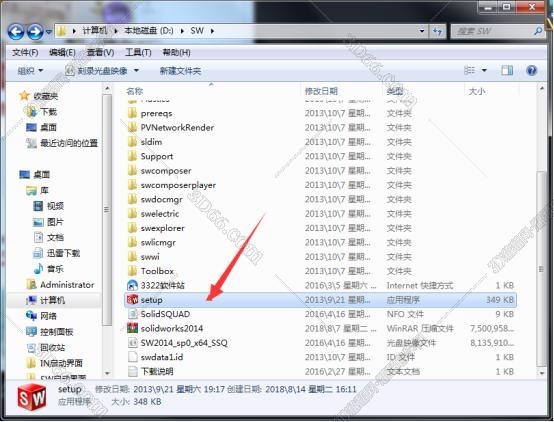Image resolution: width=554 pixels, height=422 pixels.
Task: Open the 图片 library
Action: (55, 222)
